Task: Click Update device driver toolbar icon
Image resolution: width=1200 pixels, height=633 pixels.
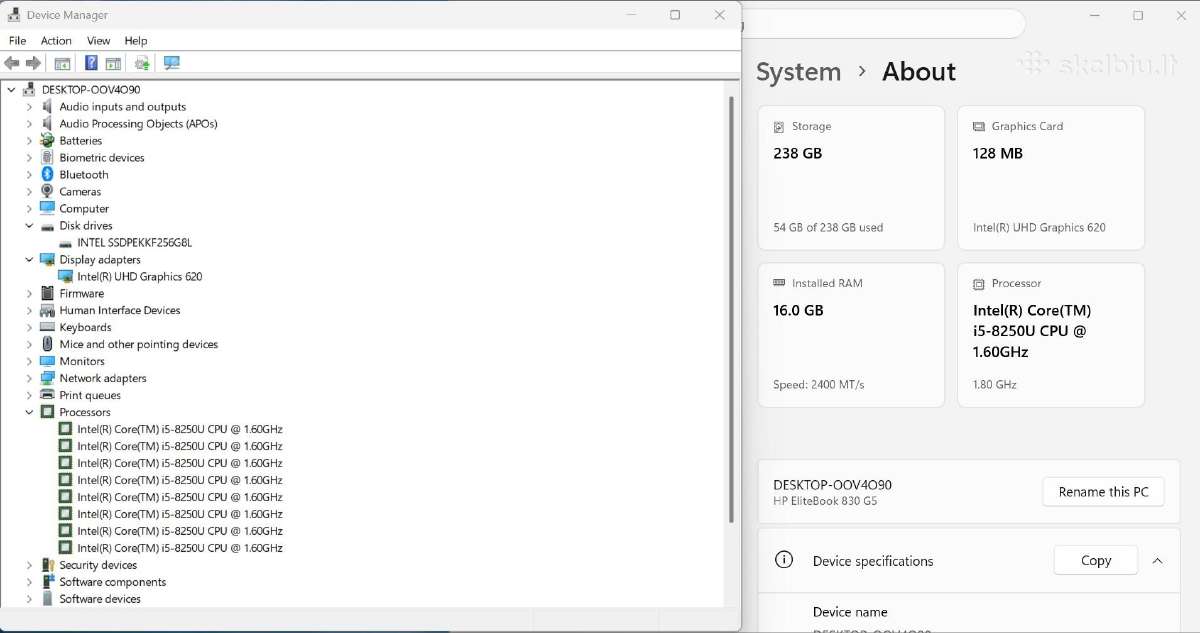Action: point(142,63)
